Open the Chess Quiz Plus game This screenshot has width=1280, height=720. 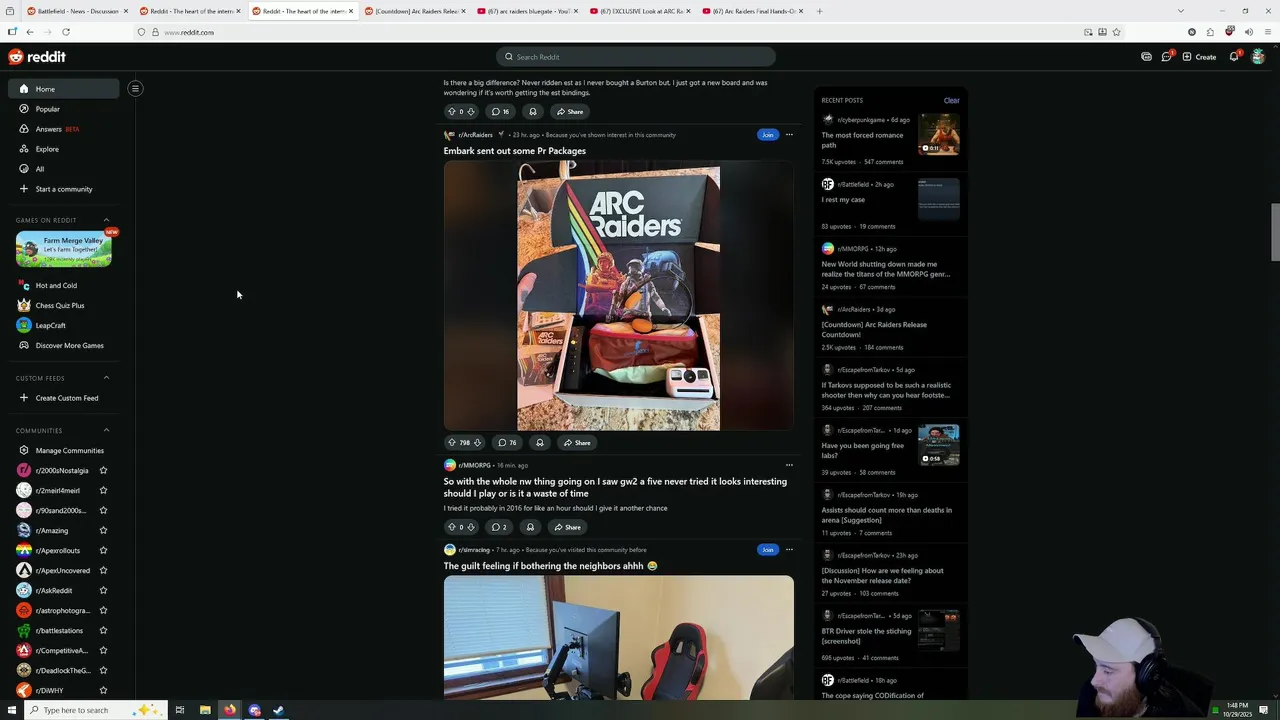[62, 305]
